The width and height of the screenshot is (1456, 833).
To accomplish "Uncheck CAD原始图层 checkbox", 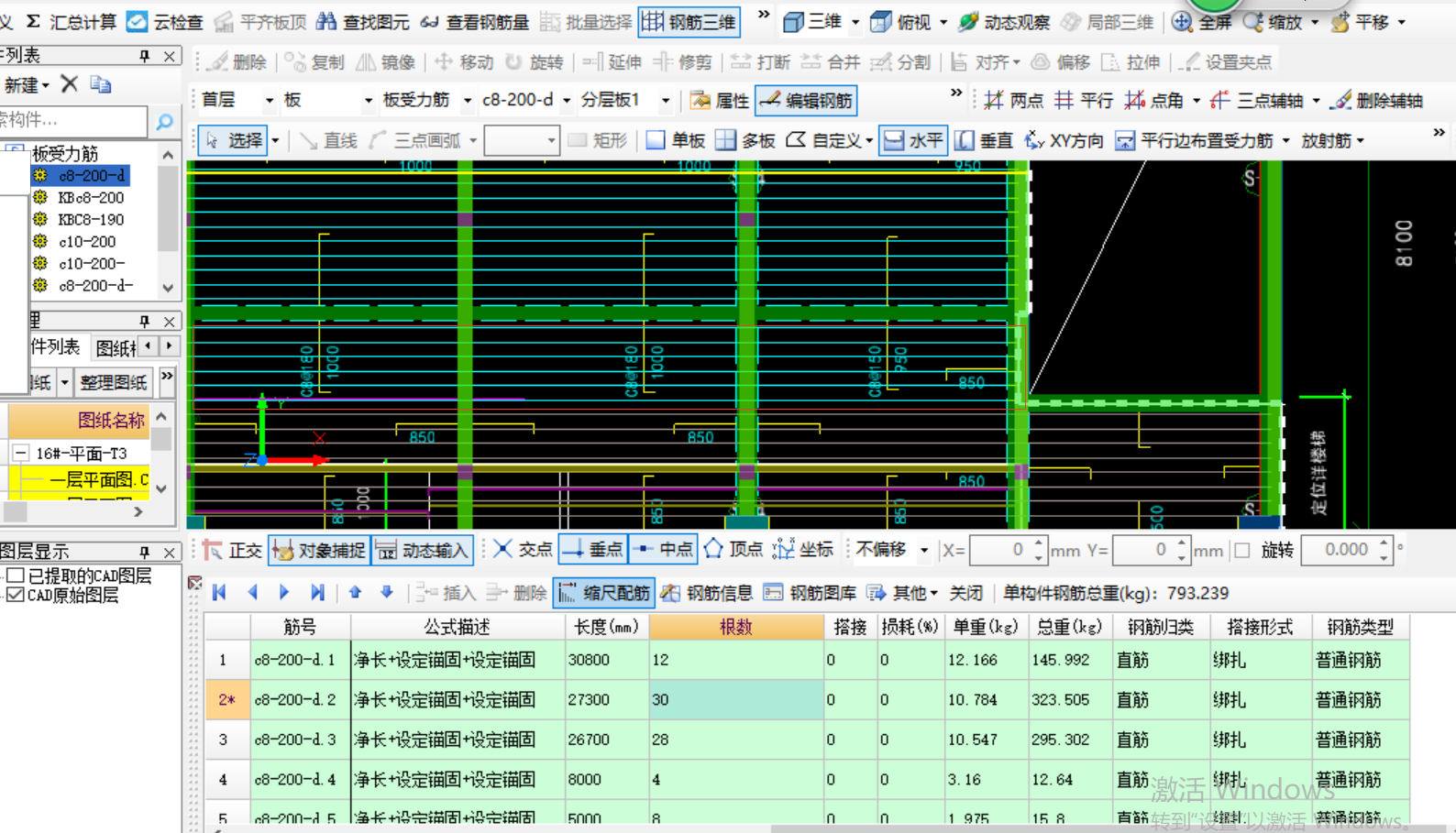I will (15, 595).
